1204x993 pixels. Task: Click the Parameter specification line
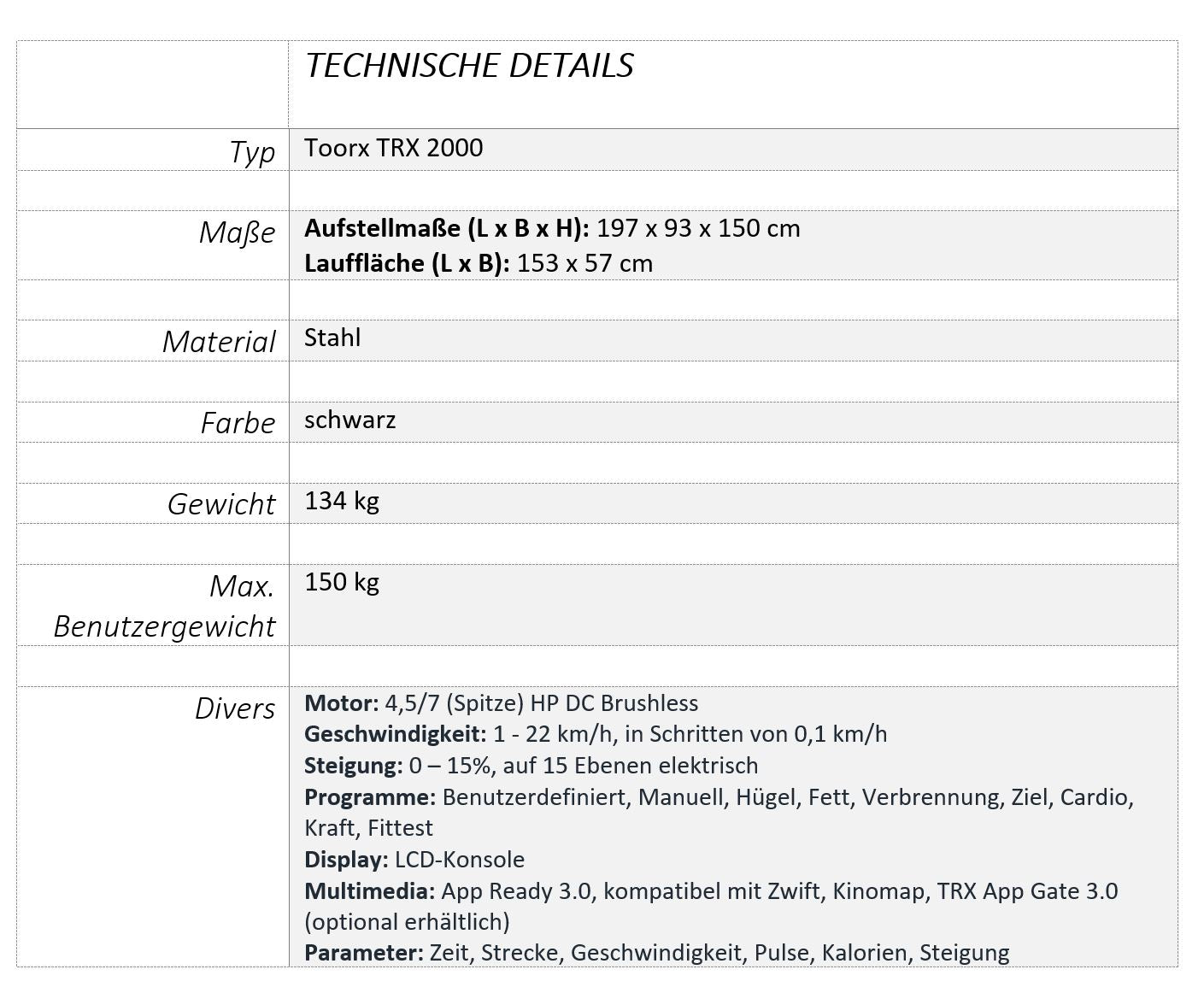pos(657,953)
